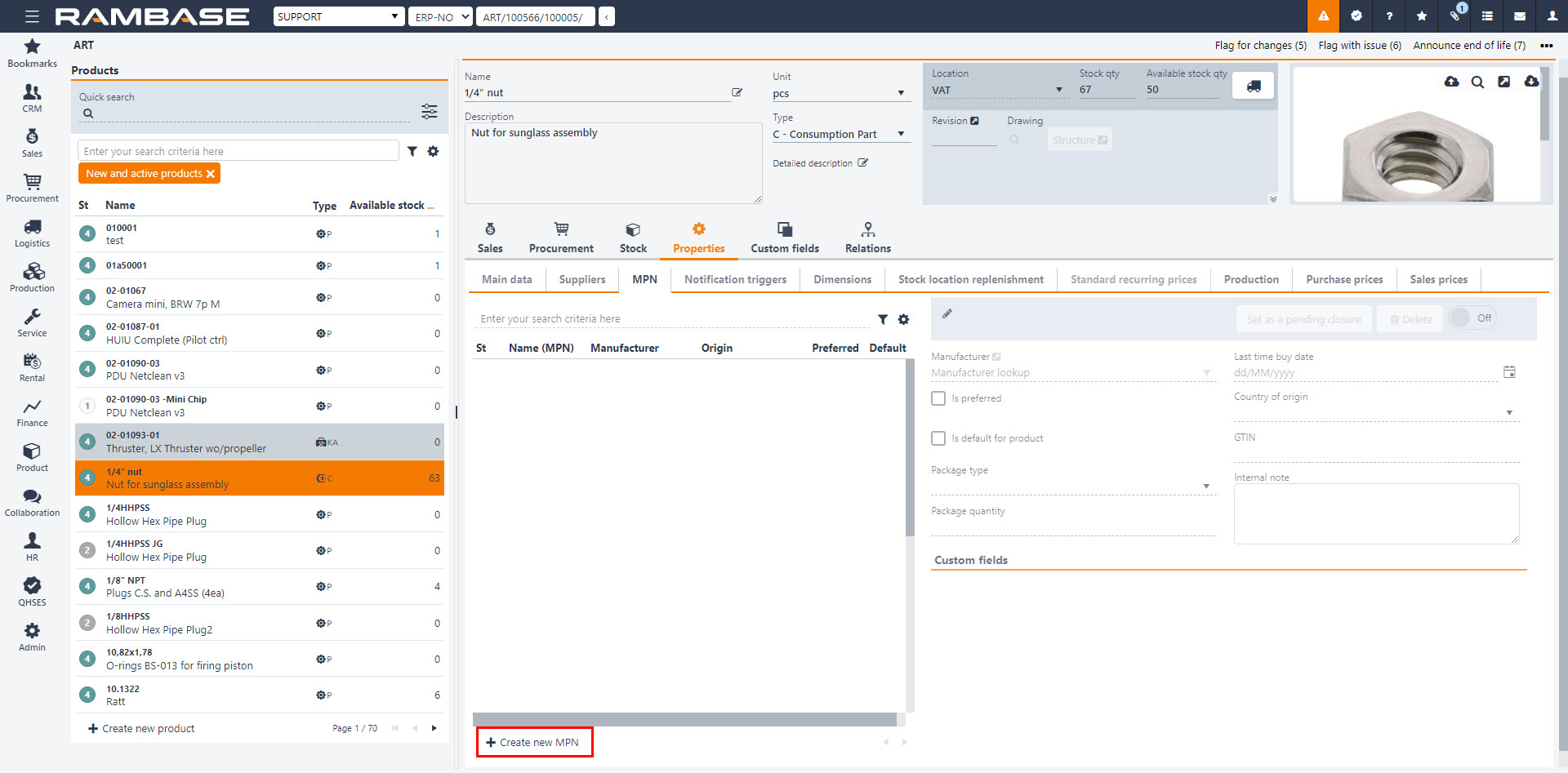The height and width of the screenshot is (773, 1568).
Task: Toggle the Off switch in MPN panel
Action: tap(1472, 318)
